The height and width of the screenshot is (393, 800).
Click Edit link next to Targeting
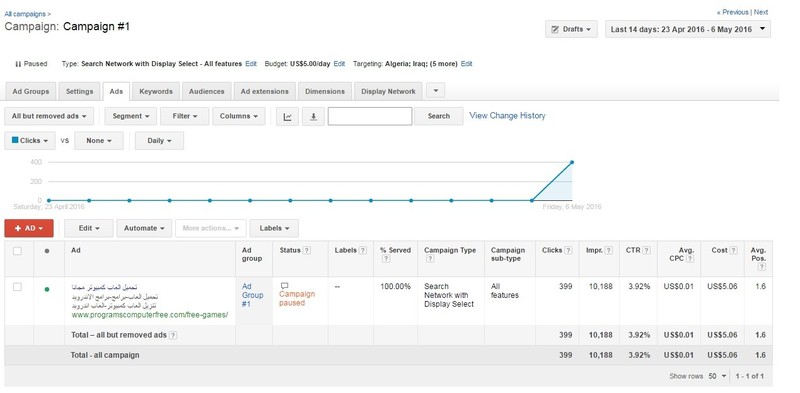(x=466, y=64)
